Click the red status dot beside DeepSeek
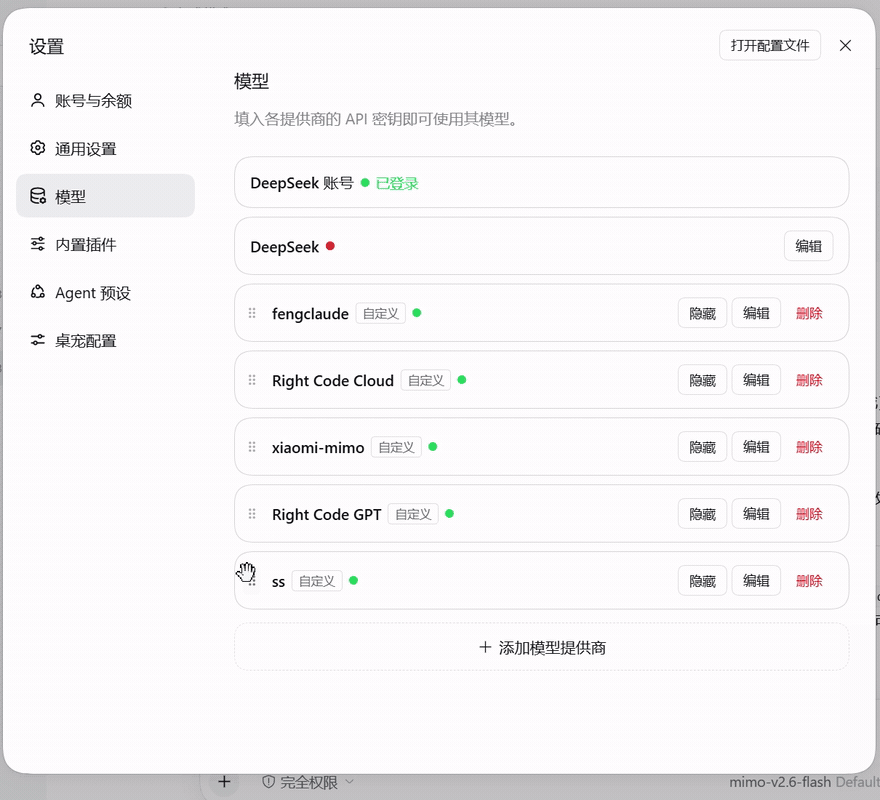Image resolution: width=880 pixels, height=800 pixels. pyautogui.click(x=330, y=246)
